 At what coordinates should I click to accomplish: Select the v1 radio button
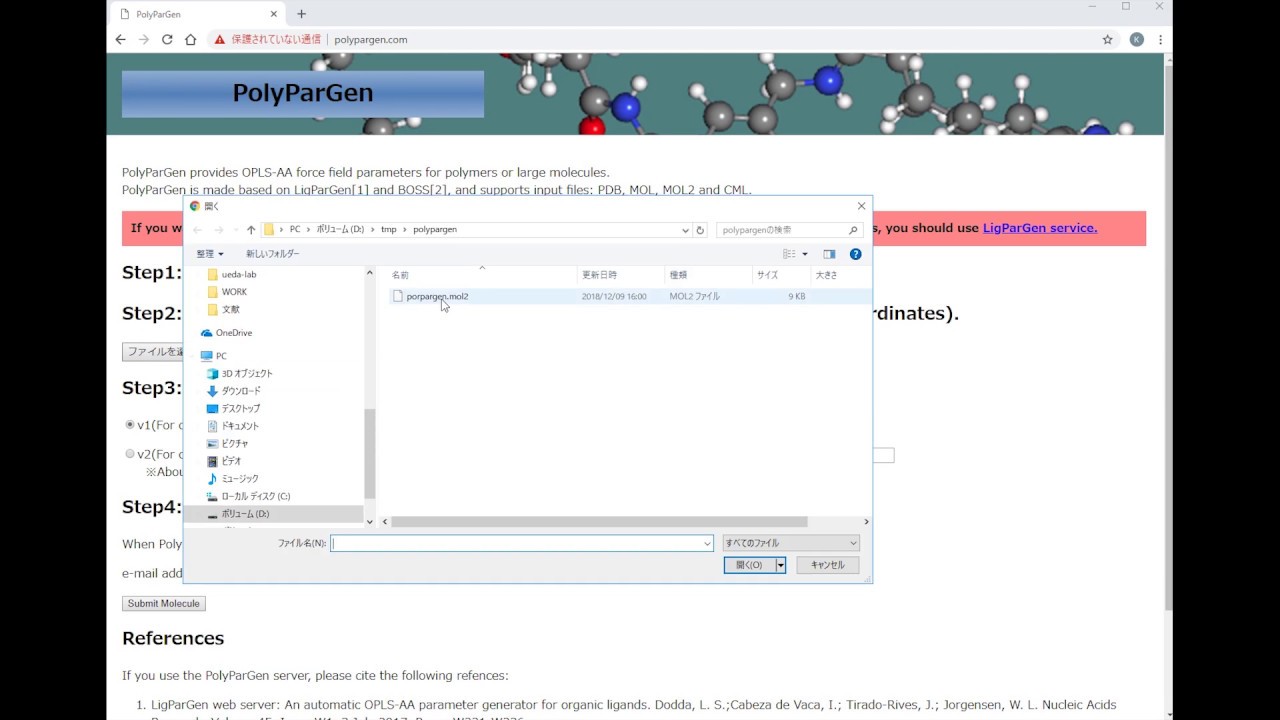click(129, 425)
